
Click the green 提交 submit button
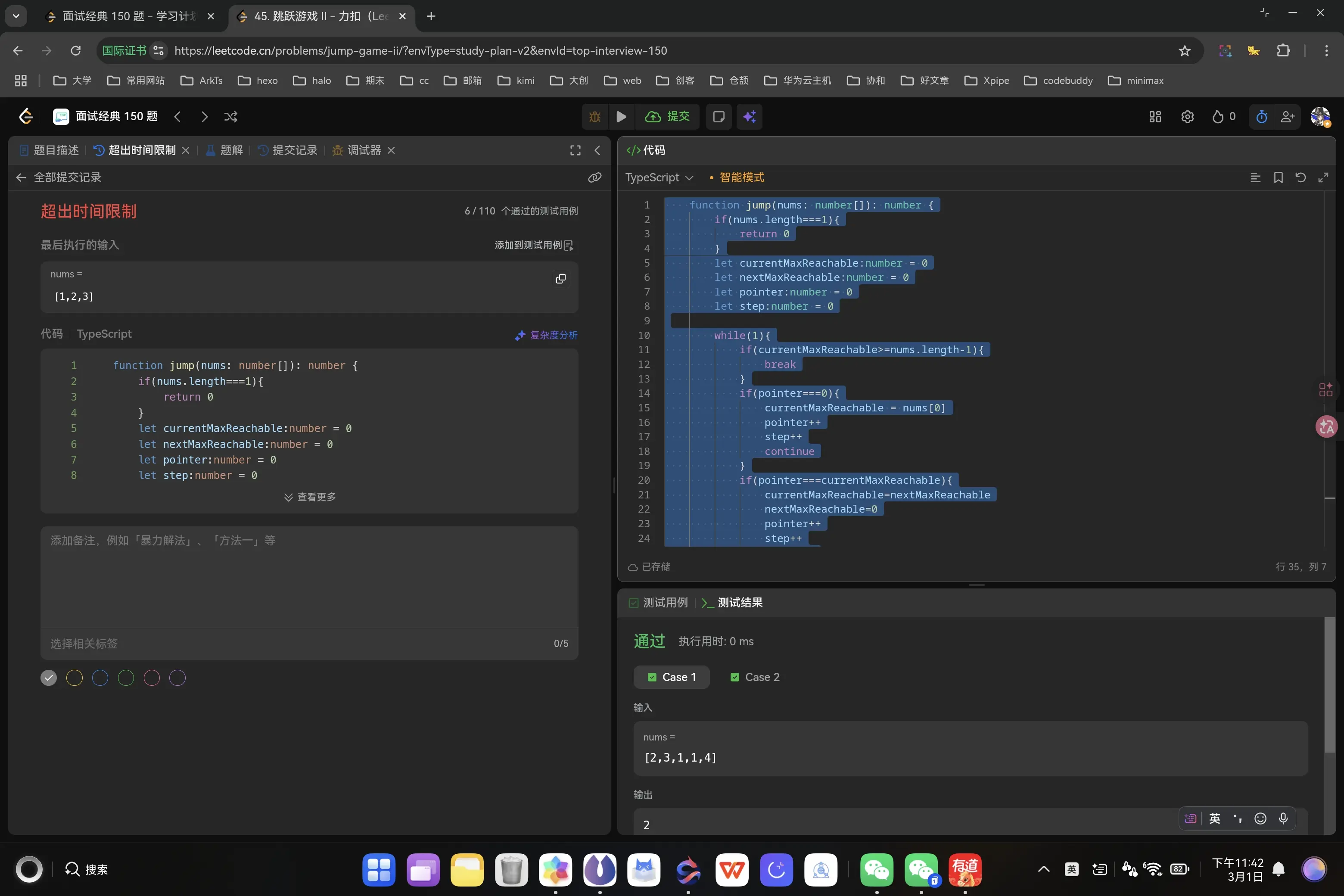click(667, 117)
